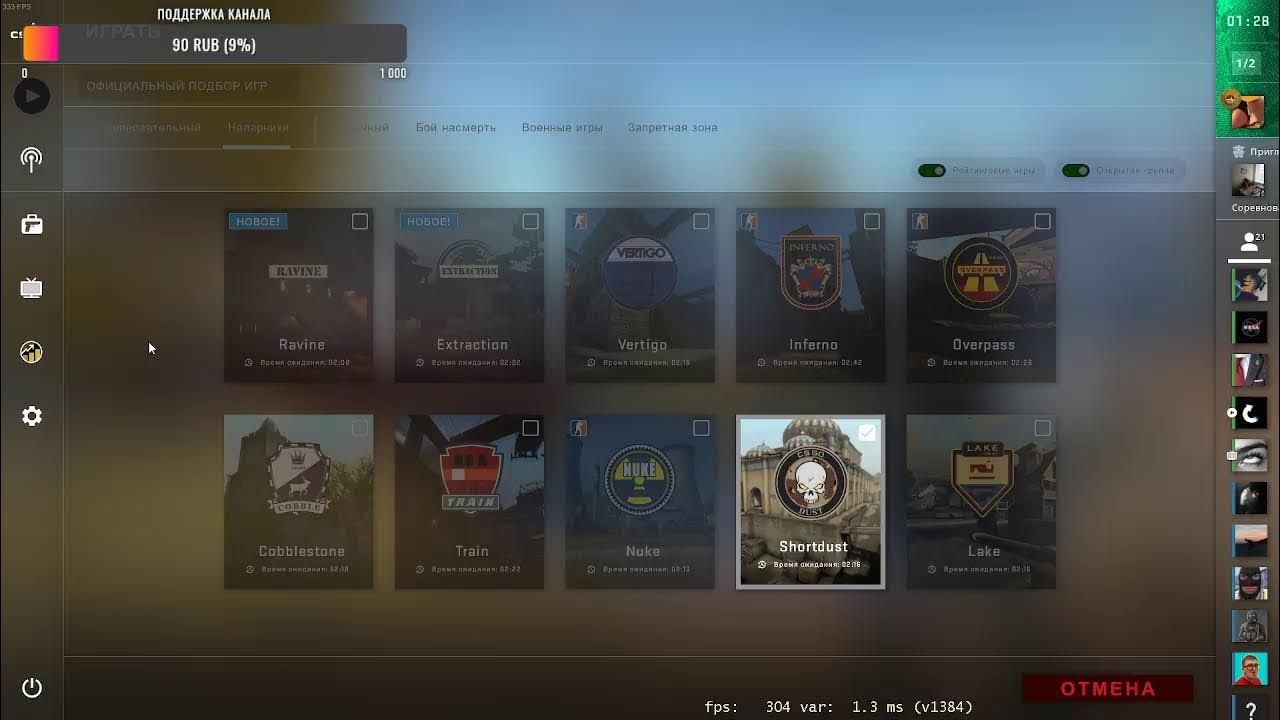Click the operator icon on Nuke card
1280x720 pixels.
click(x=579, y=428)
